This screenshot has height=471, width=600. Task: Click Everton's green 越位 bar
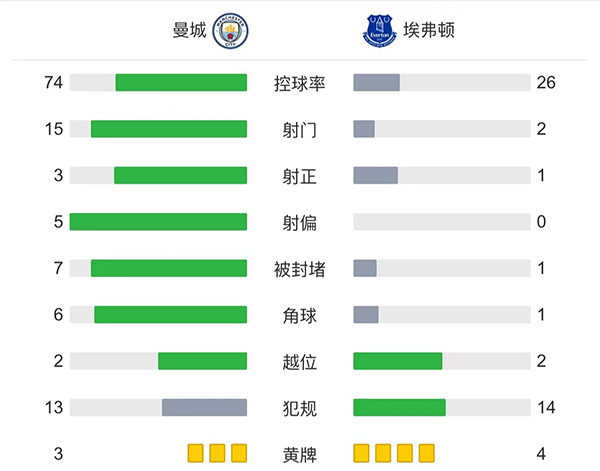point(398,361)
